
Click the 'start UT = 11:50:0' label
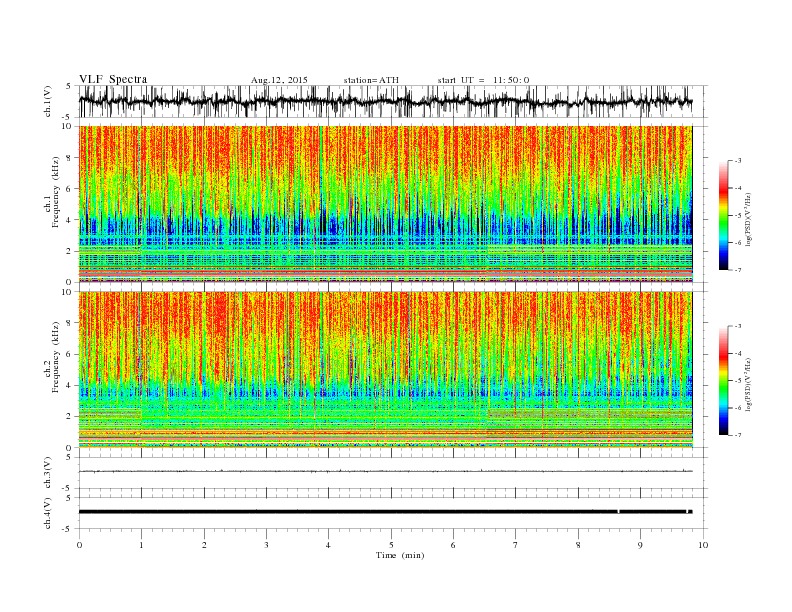pyautogui.click(x=483, y=80)
